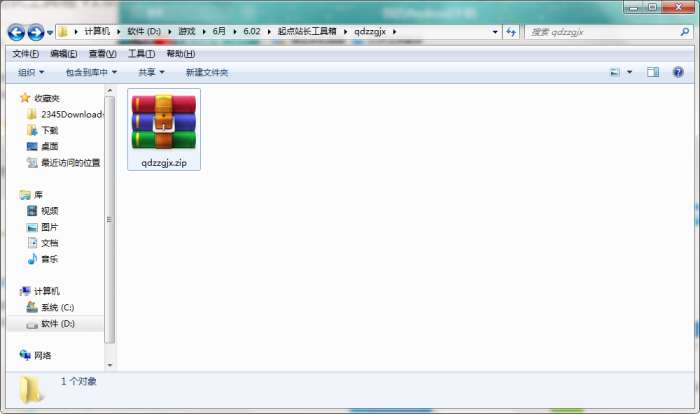Click the change view icon
The width and height of the screenshot is (700, 414).
click(x=615, y=72)
